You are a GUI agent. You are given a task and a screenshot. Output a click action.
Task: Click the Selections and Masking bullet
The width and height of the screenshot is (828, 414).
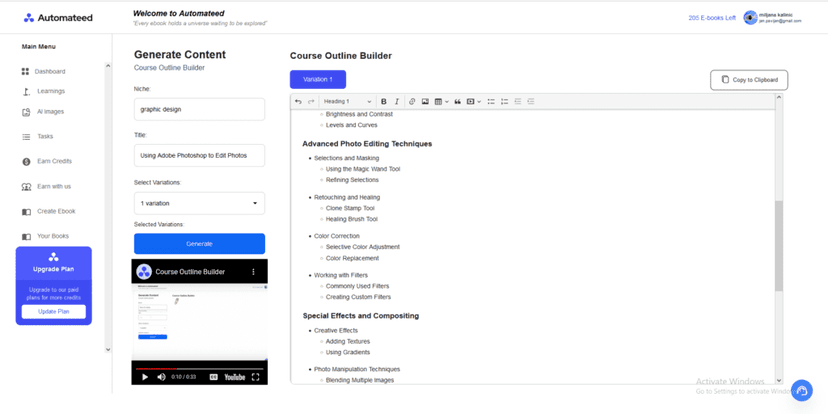(x=346, y=158)
